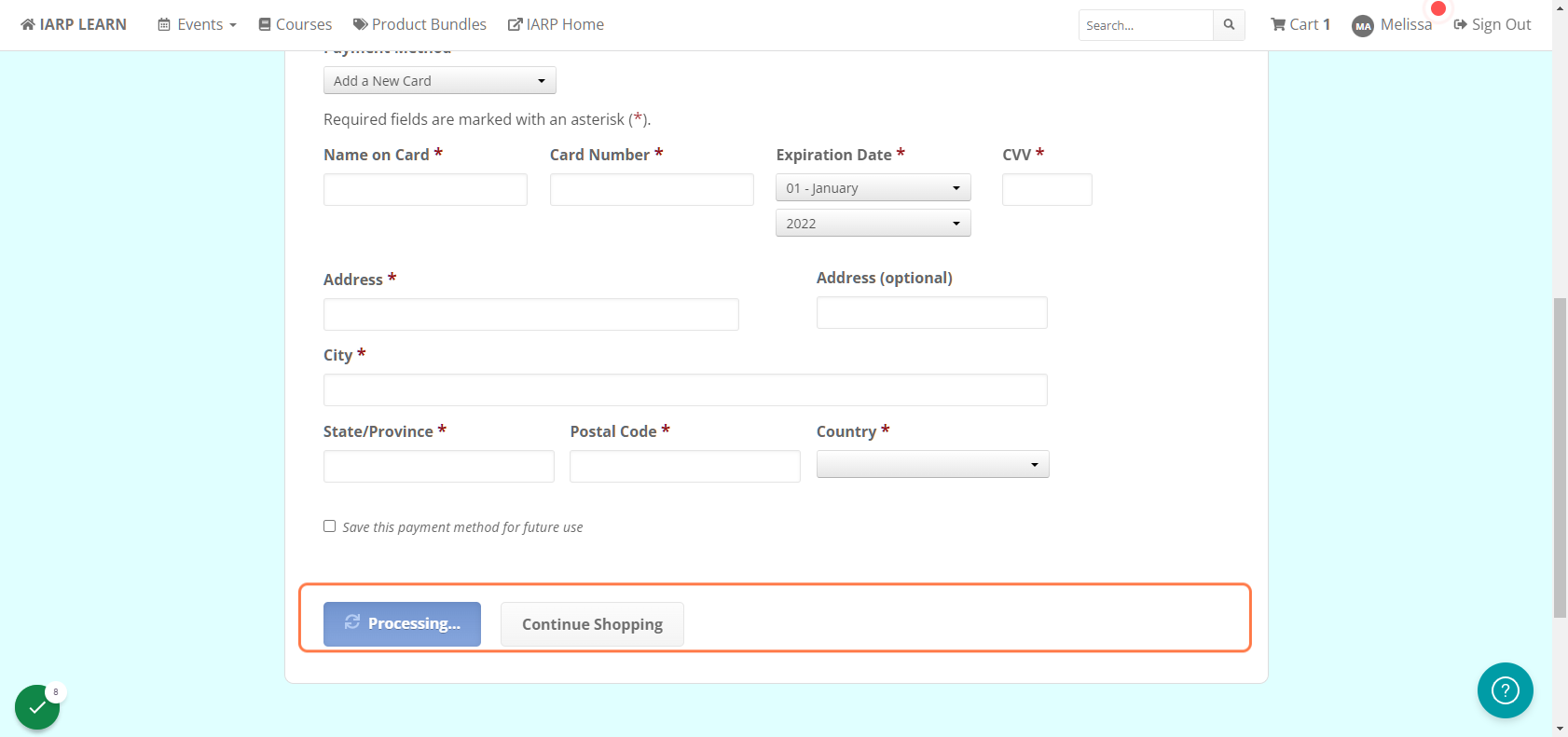Click the required Address field
Screen dimensions: 1568x737
[x=531, y=315]
